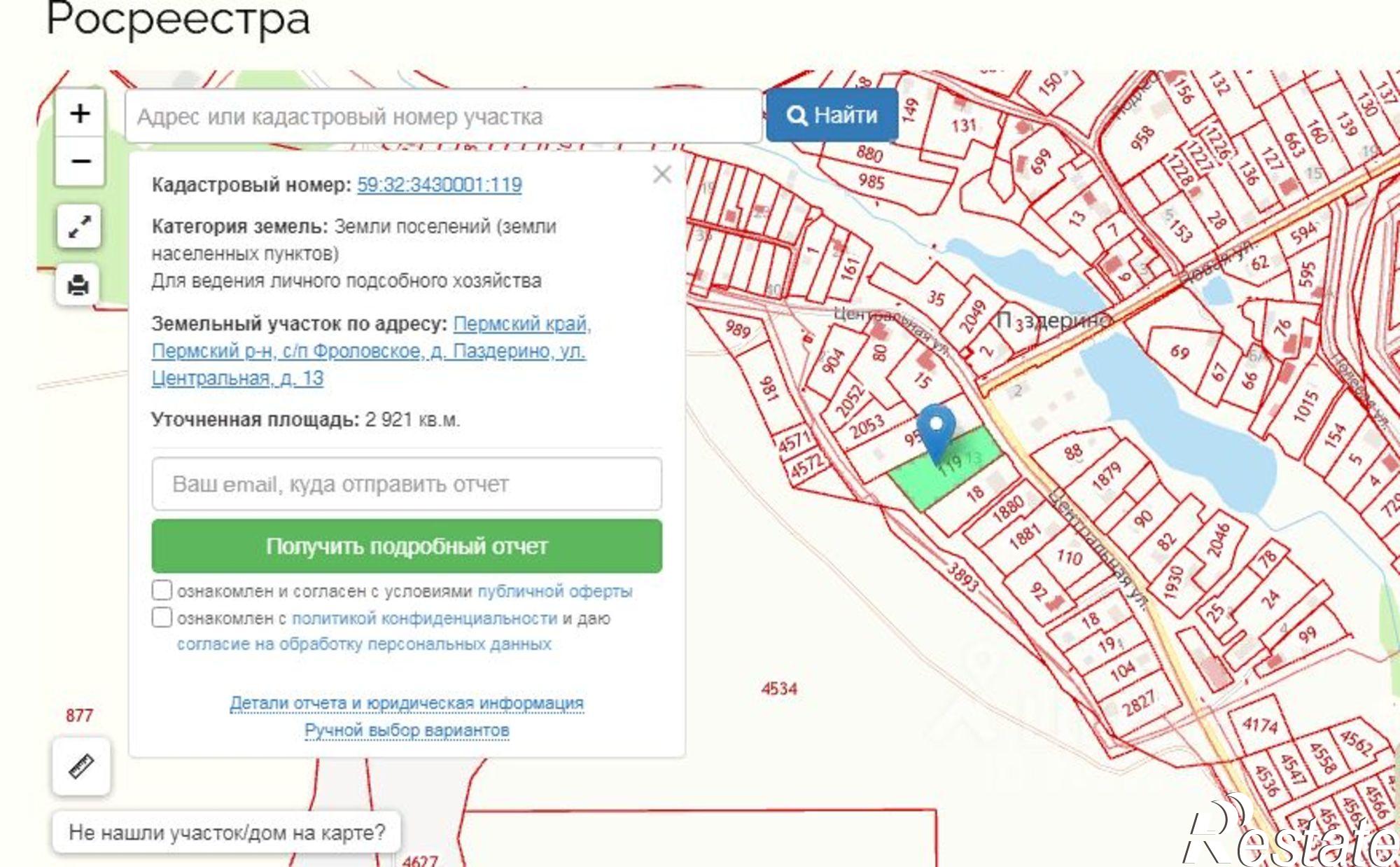The width and height of the screenshot is (1400, 867).
Task: Select parcel 69 near the pond
Action: coord(1179,351)
